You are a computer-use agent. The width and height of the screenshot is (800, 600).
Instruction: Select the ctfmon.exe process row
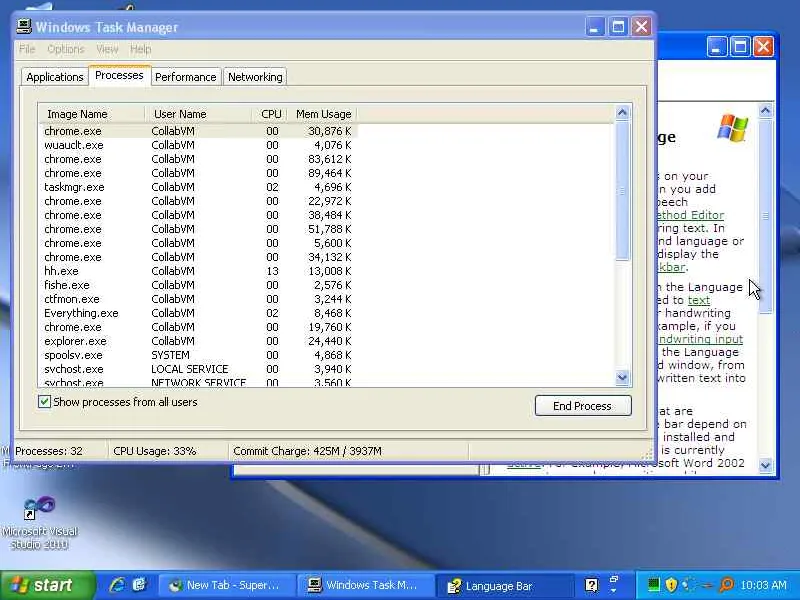coord(198,299)
